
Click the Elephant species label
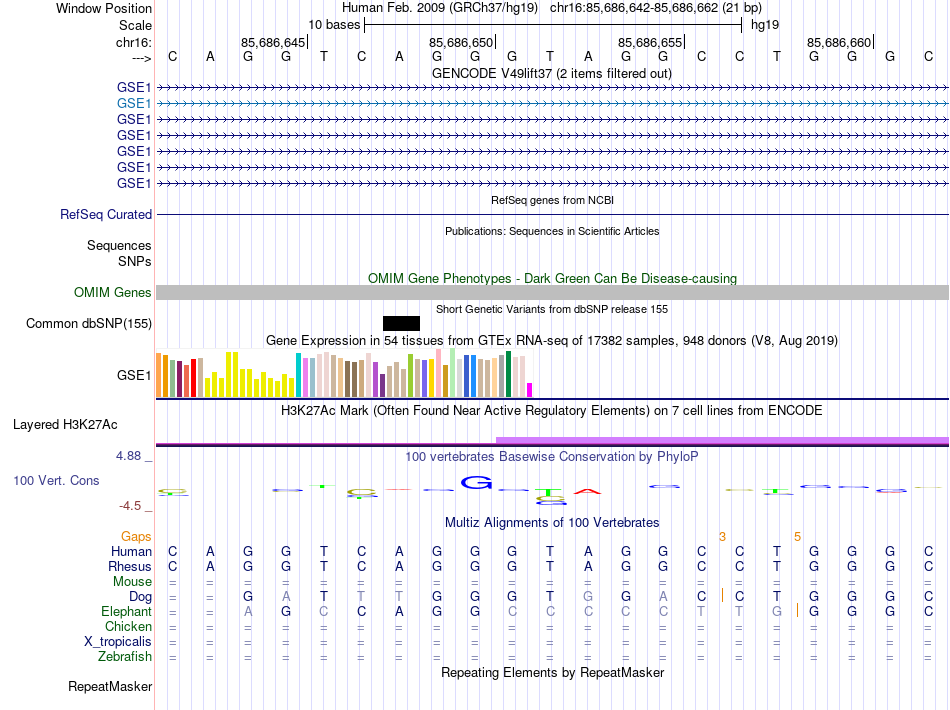pyautogui.click(x=126, y=611)
